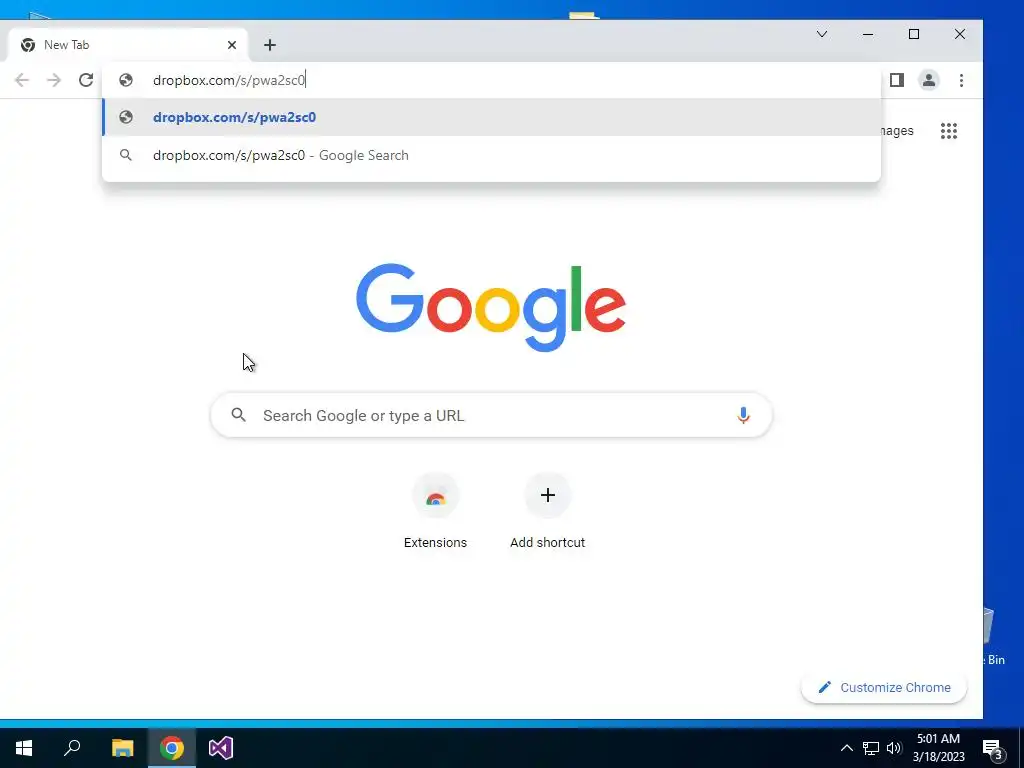
Task: Open the Extensions shortcut tile
Action: click(436, 512)
